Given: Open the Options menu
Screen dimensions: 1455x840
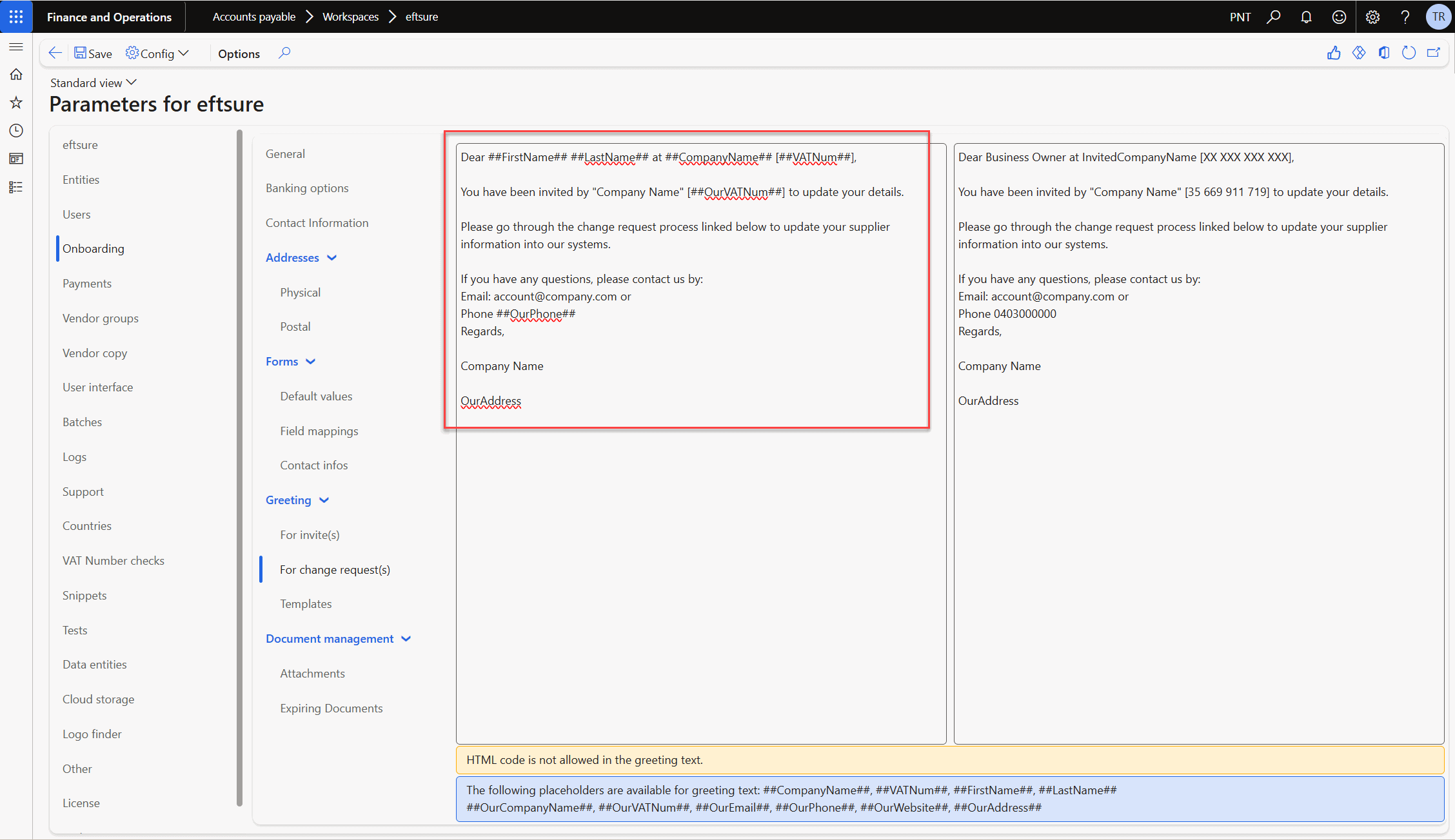Looking at the screenshot, I should coord(239,54).
